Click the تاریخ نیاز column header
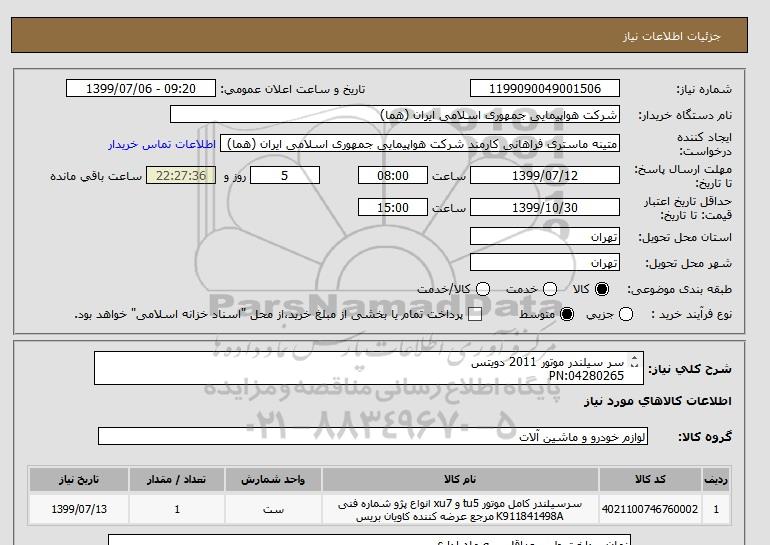This screenshot has width=770, height=545. click(79, 479)
